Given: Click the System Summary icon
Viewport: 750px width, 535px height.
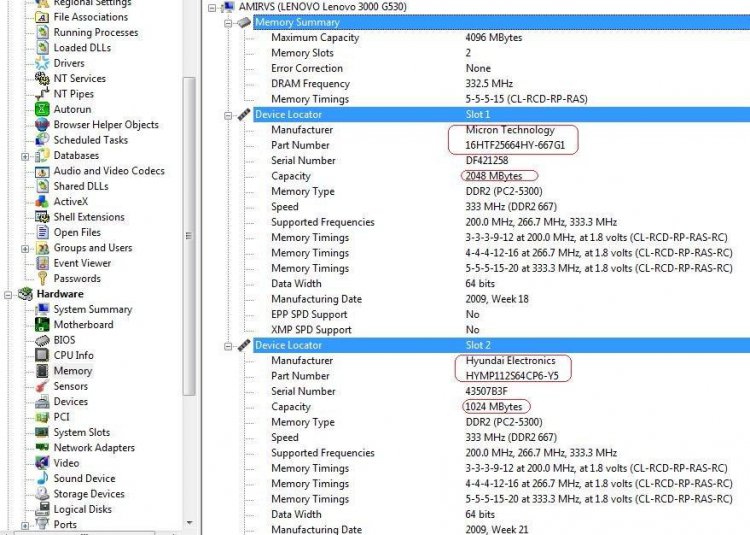Looking at the screenshot, I should pos(42,309).
